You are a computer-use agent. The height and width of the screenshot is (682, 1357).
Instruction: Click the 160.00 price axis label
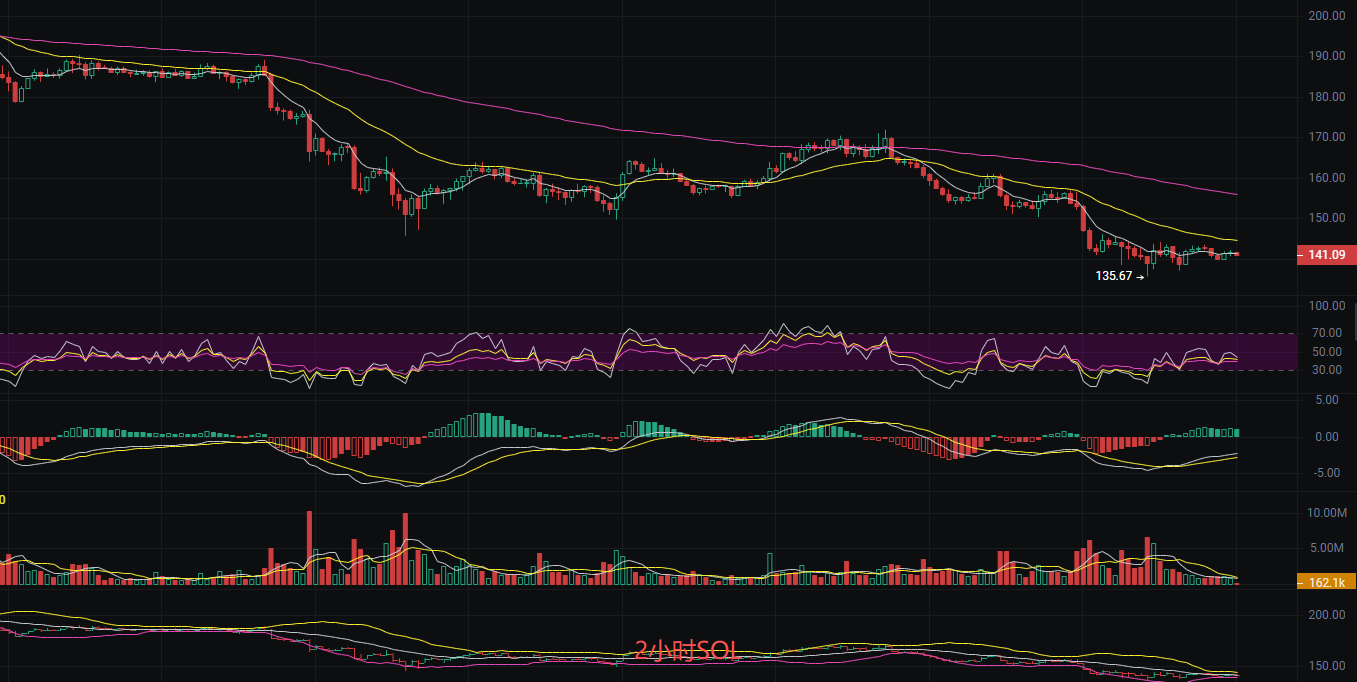[1325, 178]
